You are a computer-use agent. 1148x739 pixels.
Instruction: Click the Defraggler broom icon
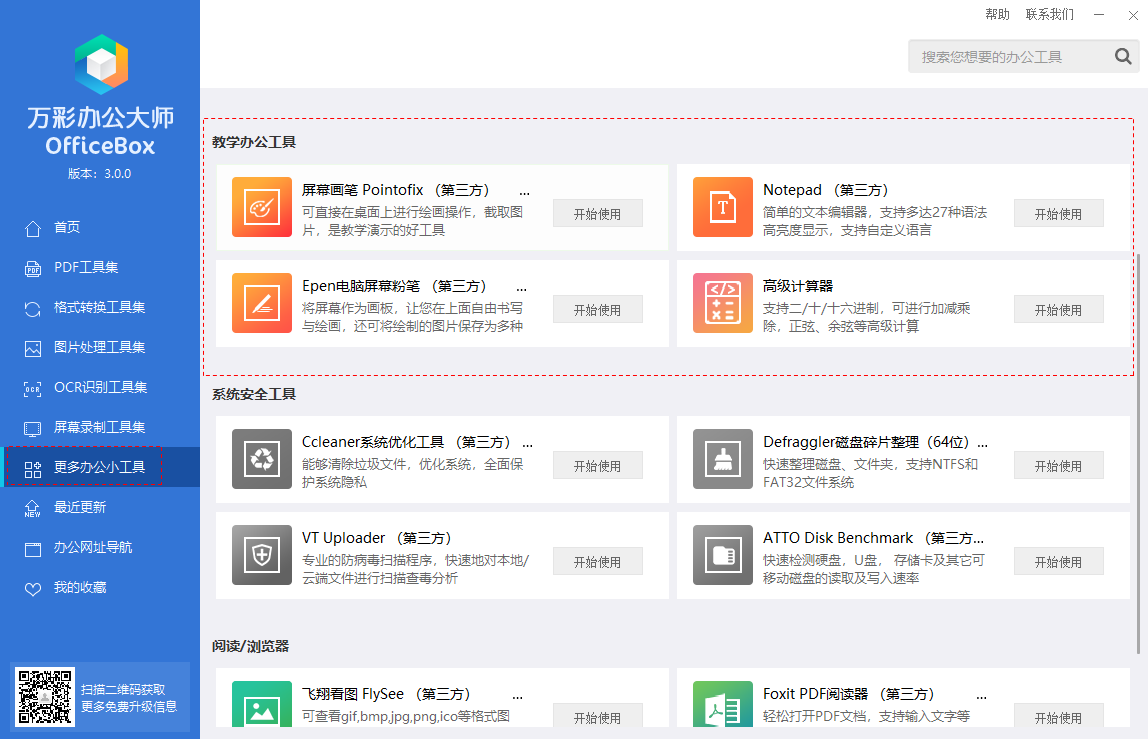[x=722, y=459]
